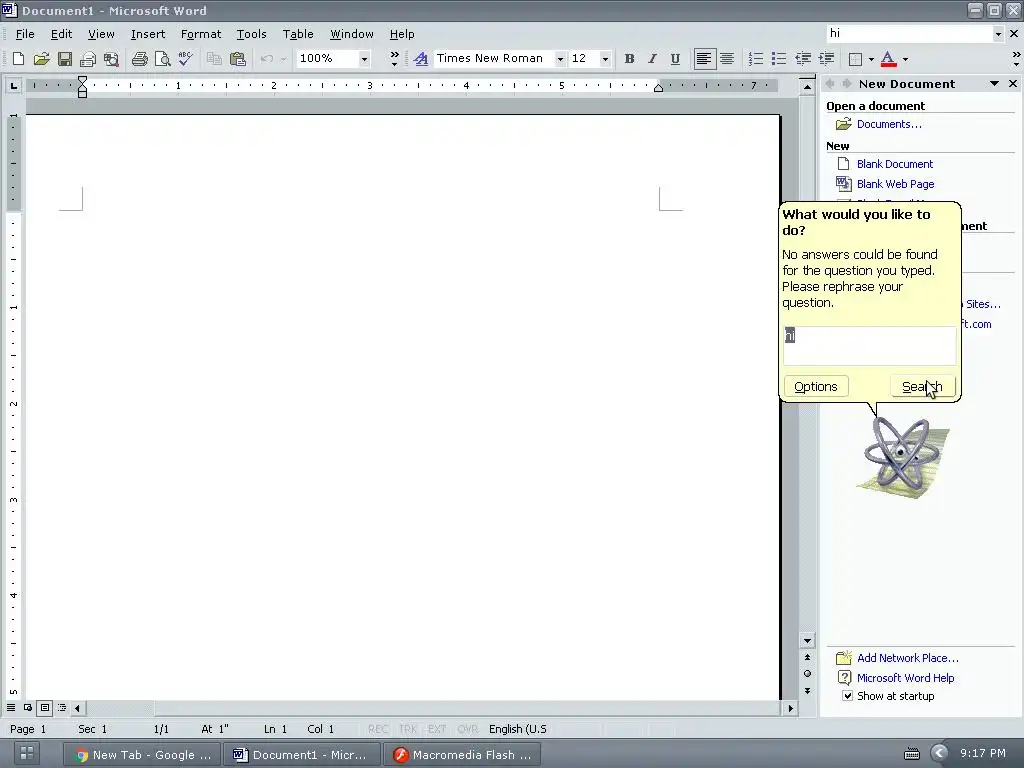Print the document using printer icon

pos(139,59)
